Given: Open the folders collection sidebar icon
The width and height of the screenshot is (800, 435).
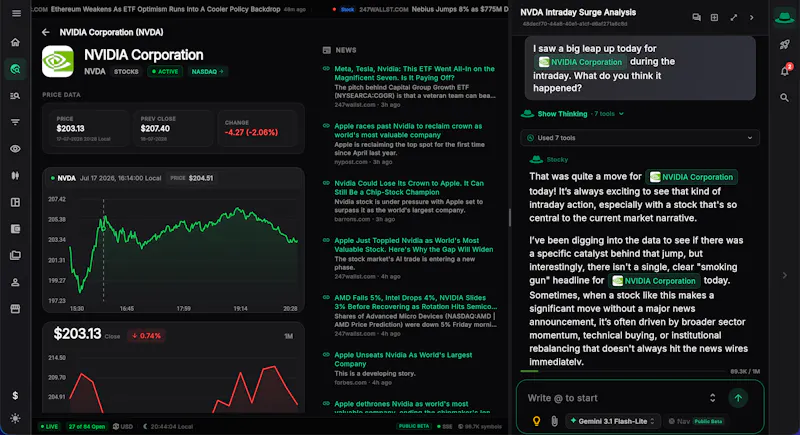Looking at the screenshot, I should pos(15,255).
